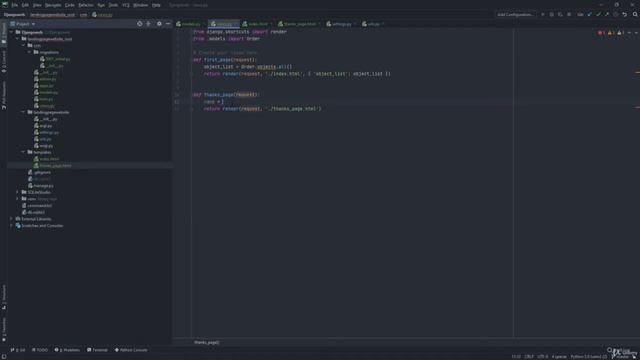Open the Python Console tool window
This screenshot has height=360, width=640.
click(x=131, y=350)
